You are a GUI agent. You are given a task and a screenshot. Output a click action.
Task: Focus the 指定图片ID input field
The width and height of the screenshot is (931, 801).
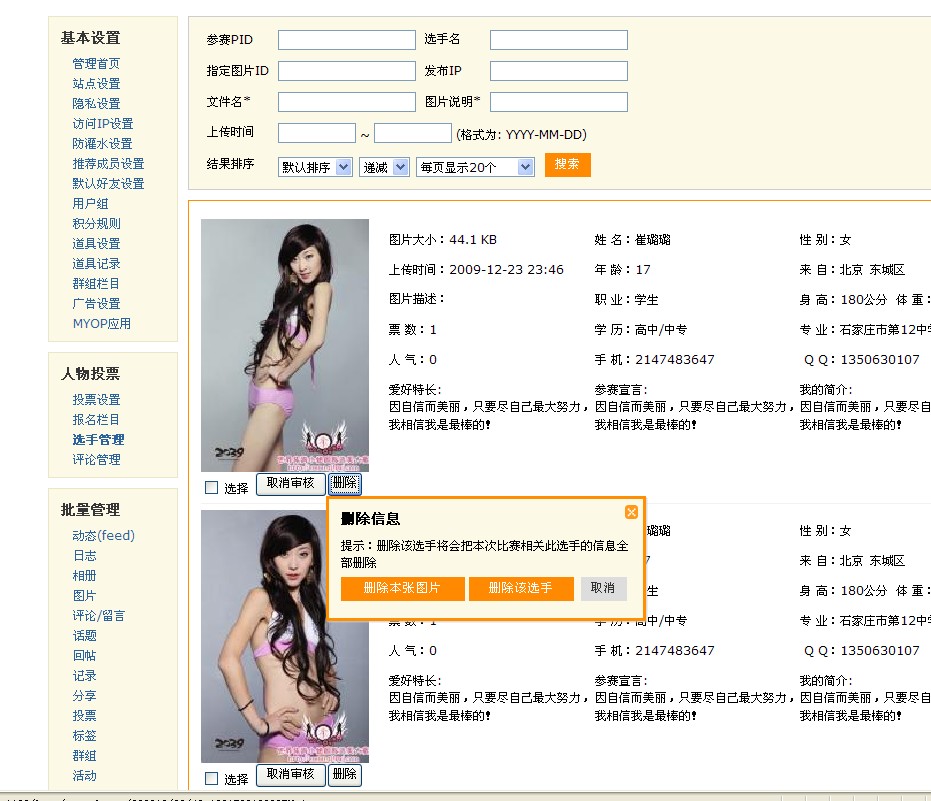tap(347, 71)
